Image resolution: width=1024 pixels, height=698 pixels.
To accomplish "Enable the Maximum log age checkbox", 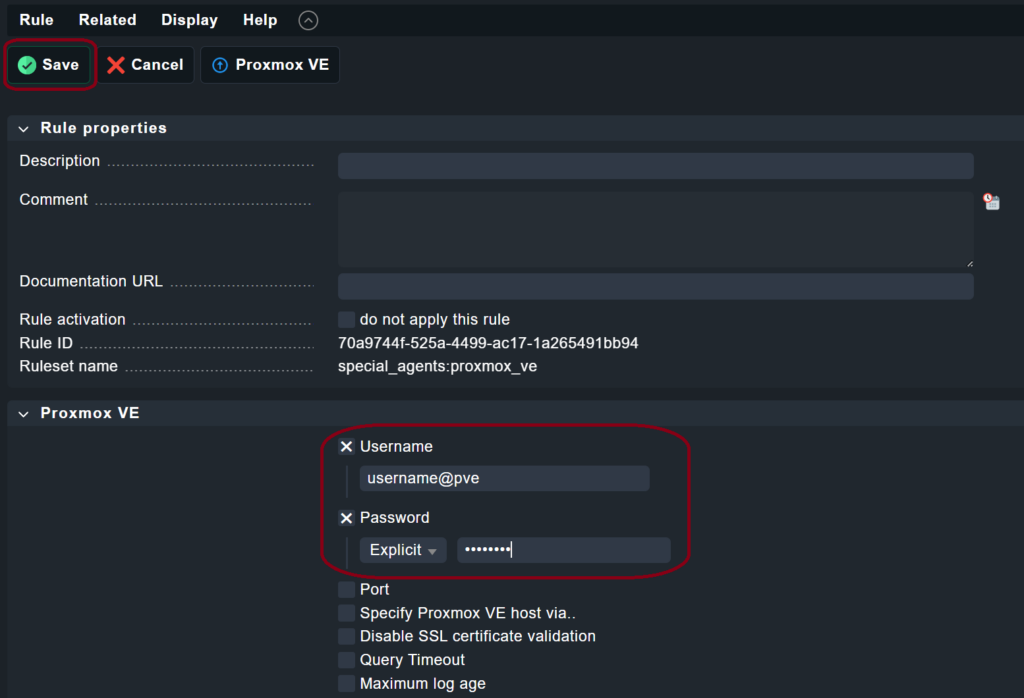I will coord(346,684).
